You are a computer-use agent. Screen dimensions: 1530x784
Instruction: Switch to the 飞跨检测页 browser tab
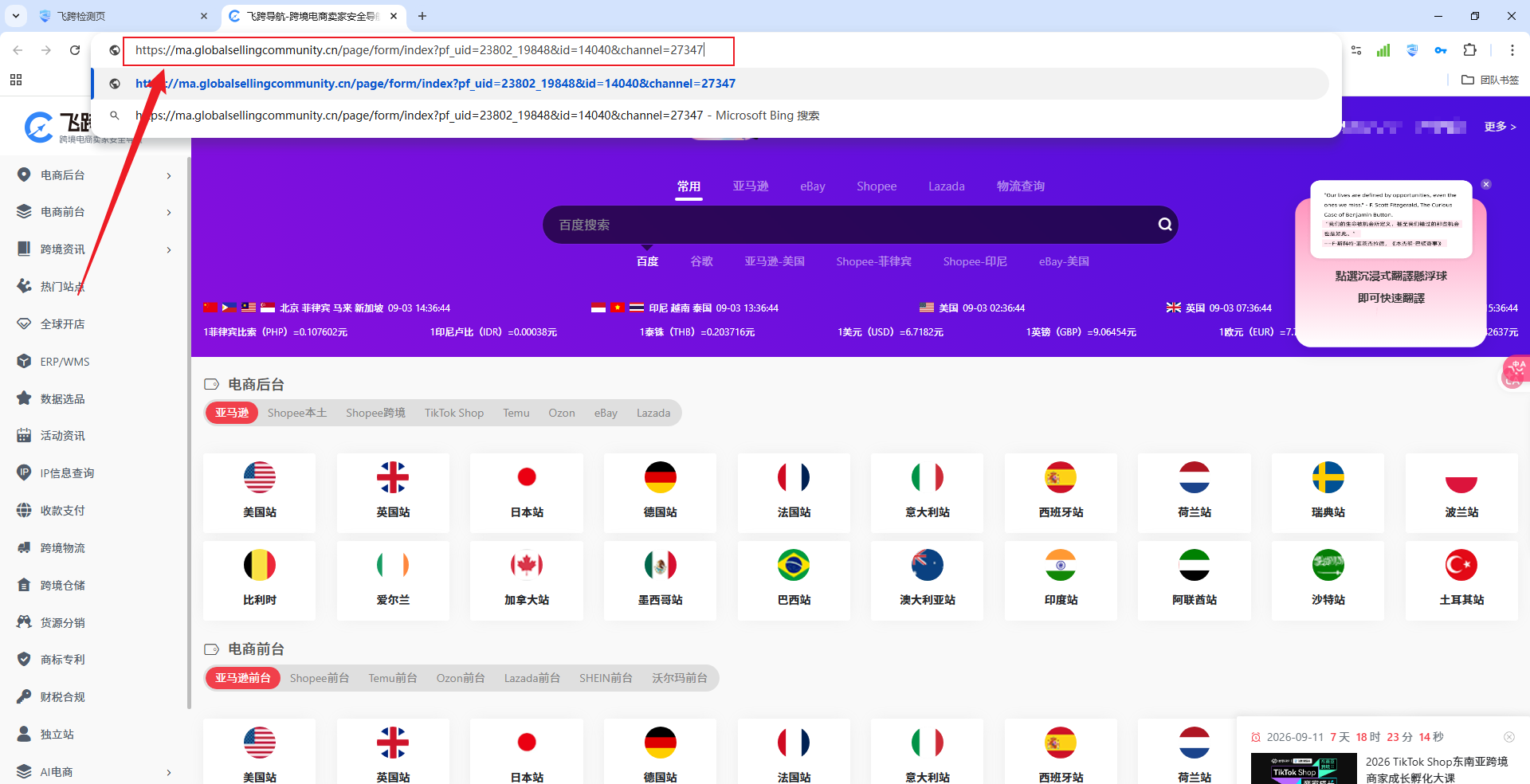point(124,16)
